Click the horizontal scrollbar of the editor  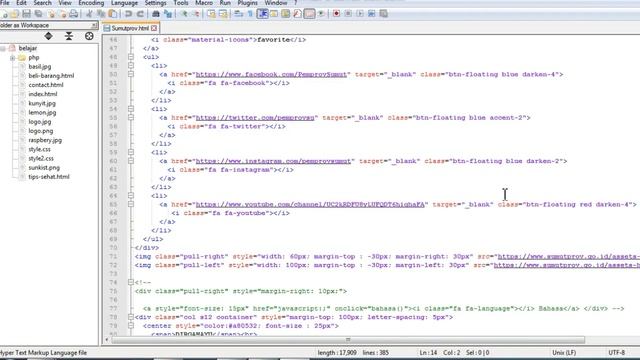pyautogui.click(x=348, y=340)
